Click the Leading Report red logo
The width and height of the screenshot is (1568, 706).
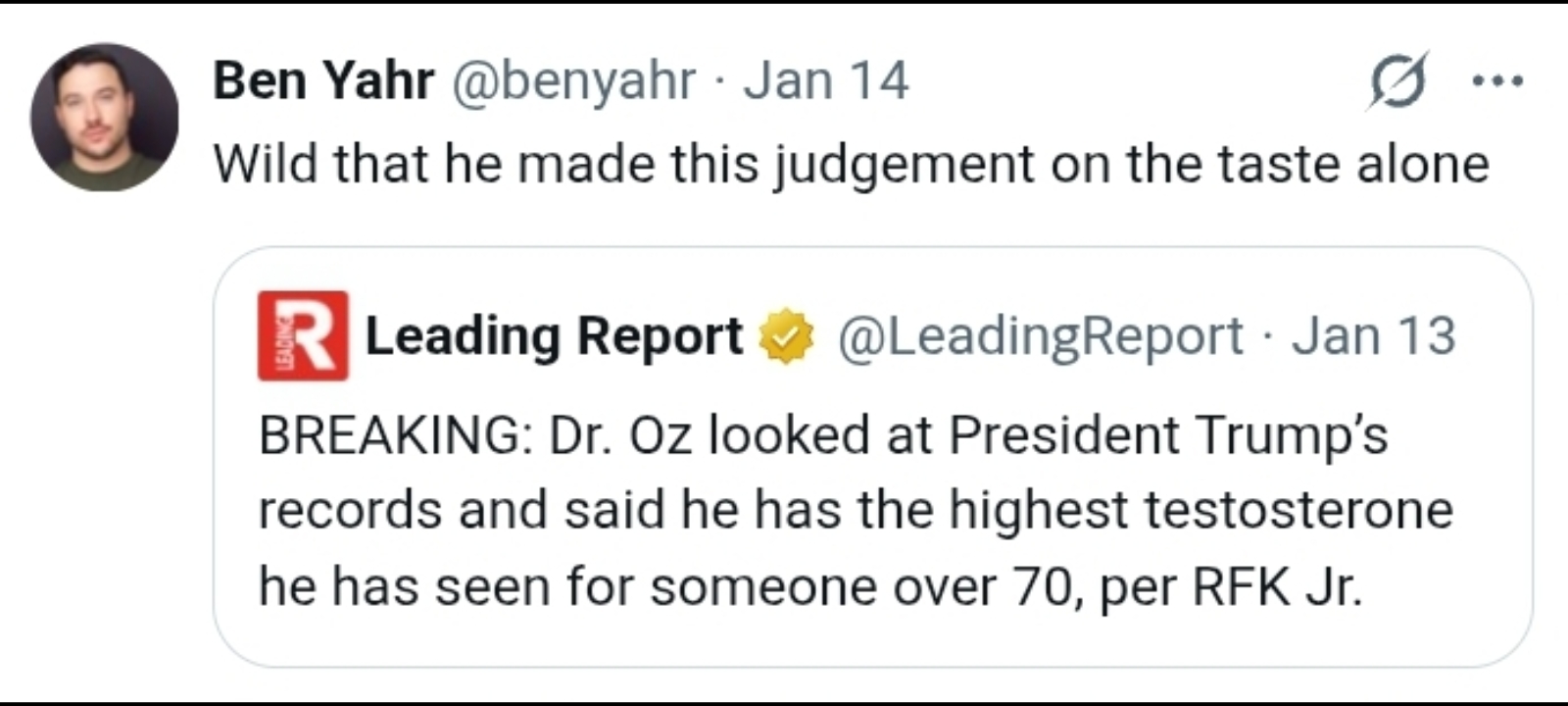(302, 335)
